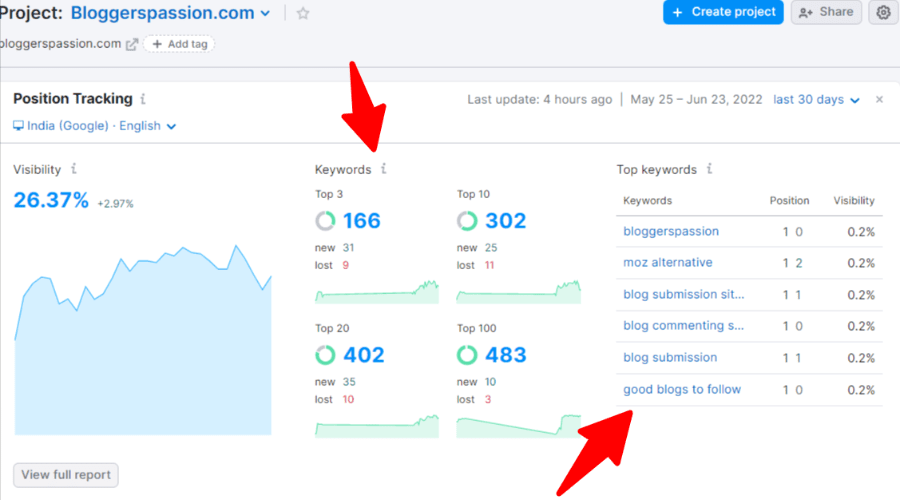900x500 pixels.
Task: Click the Top 3 keyword count 166
Action: pyautogui.click(x=362, y=220)
